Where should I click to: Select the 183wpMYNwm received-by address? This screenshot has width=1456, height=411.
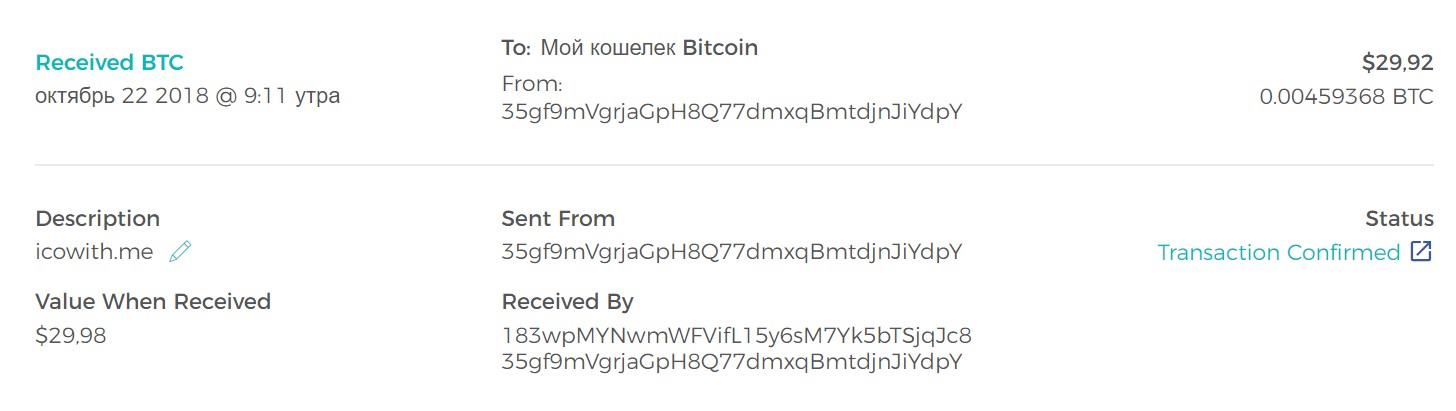tap(736, 335)
